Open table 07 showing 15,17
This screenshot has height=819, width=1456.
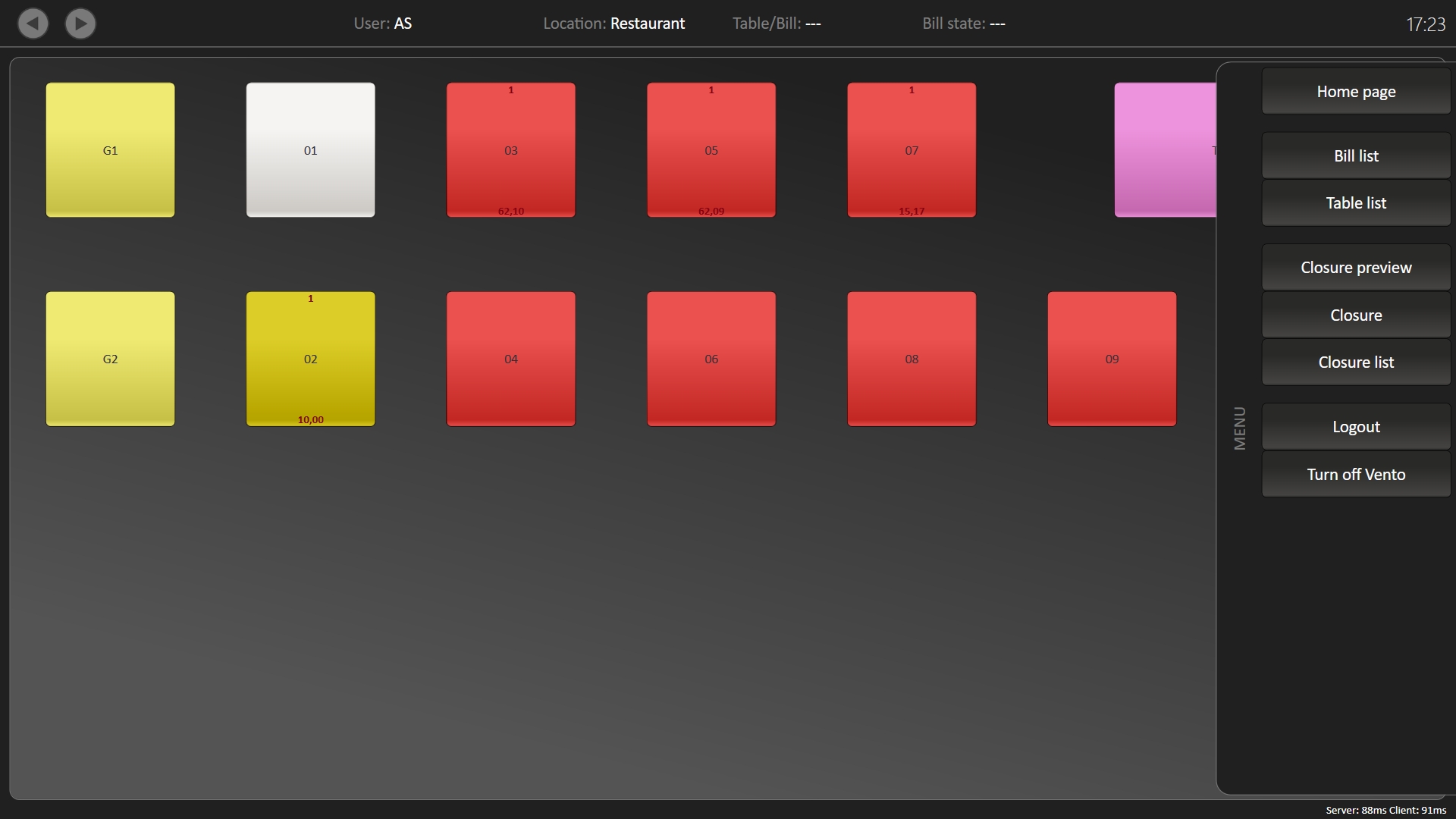pos(911,150)
